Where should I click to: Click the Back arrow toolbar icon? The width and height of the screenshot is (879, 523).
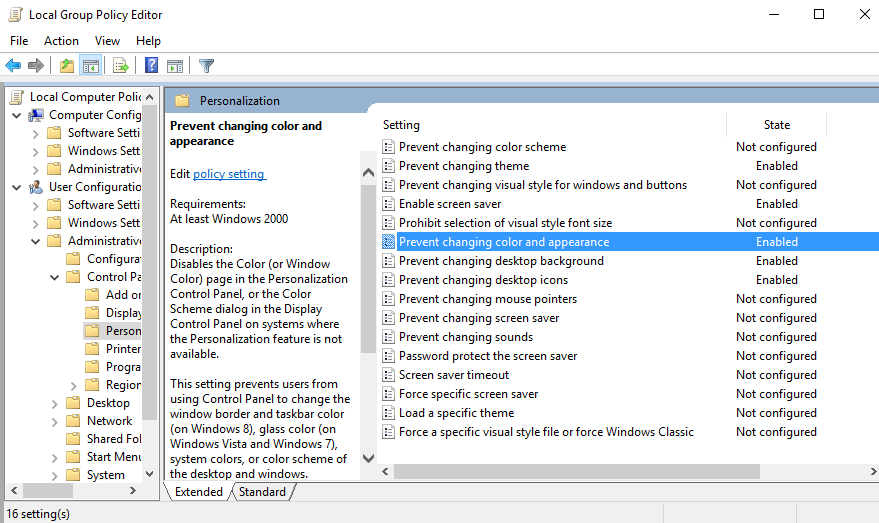[13, 66]
